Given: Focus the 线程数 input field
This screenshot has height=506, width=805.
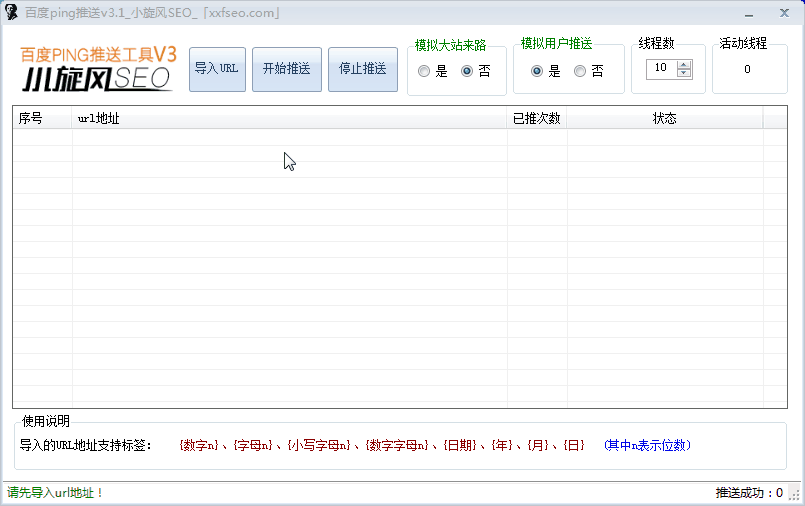Looking at the screenshot, I should [662, 69].
